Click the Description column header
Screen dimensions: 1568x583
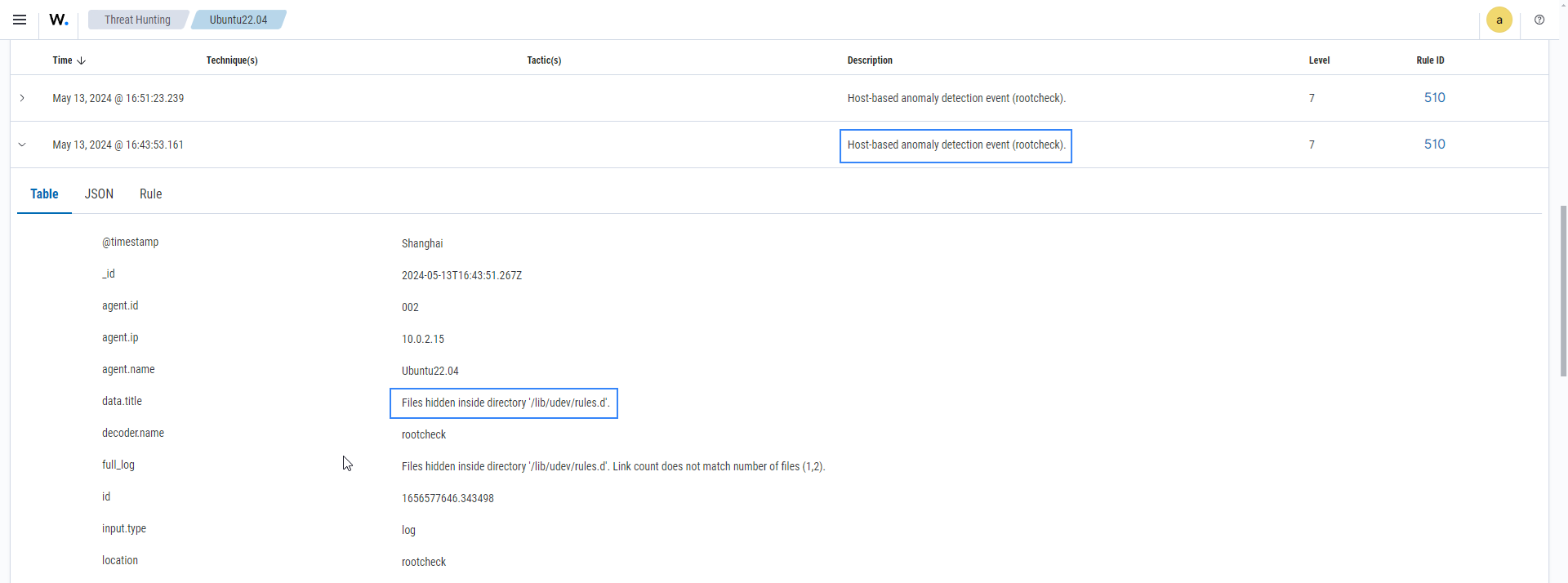869,60
